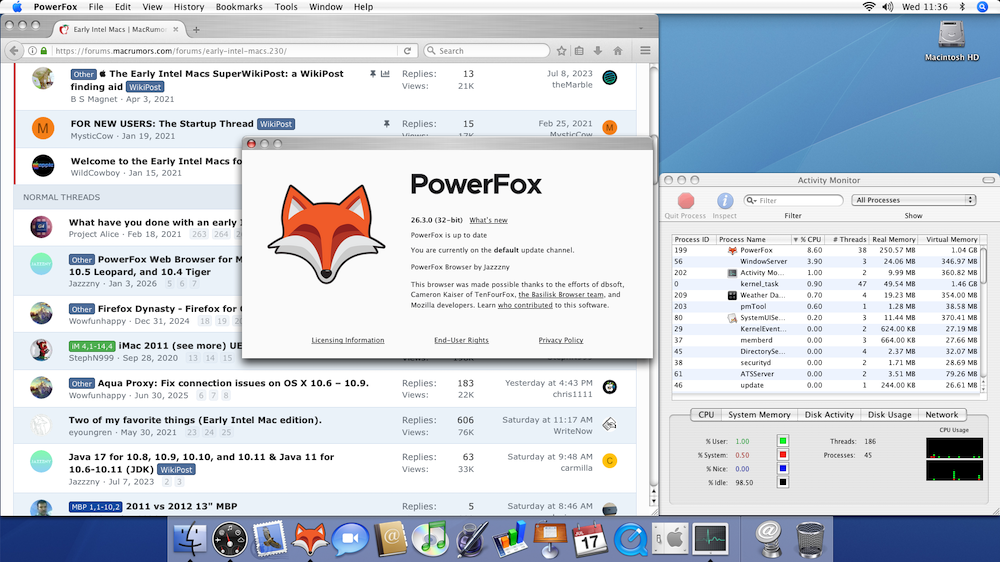This screenshot has width=1000, height=562.
Task: Open the Wi-Fi status menu
Action: click(x=869, y=7)
